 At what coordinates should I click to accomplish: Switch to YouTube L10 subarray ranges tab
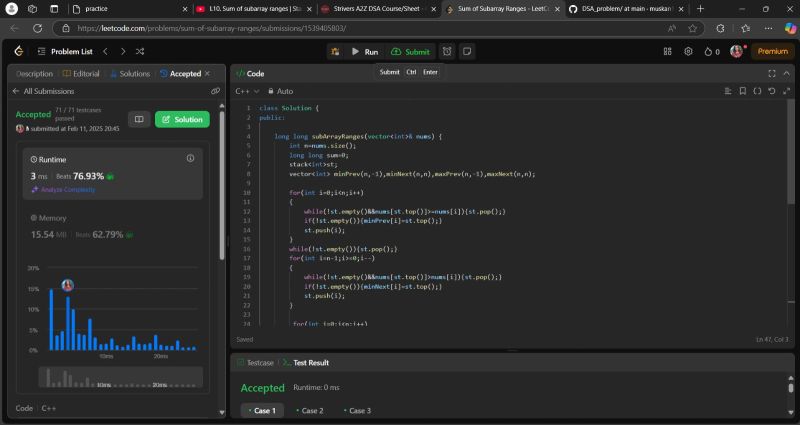click(x=254, y=9)
